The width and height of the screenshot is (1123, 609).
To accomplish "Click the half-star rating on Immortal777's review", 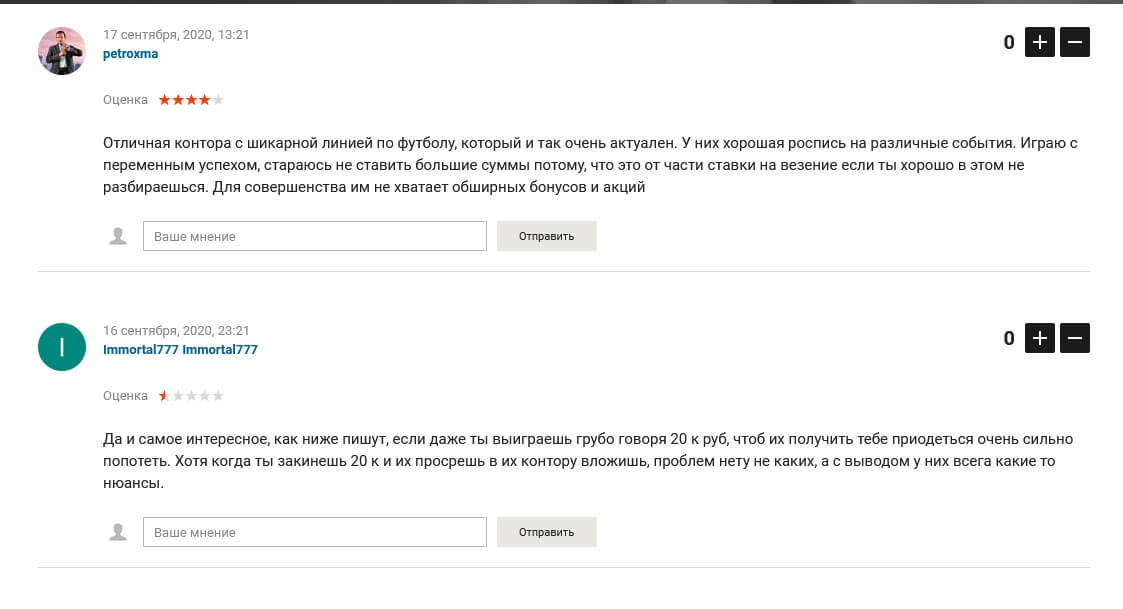I will [191, 395].
